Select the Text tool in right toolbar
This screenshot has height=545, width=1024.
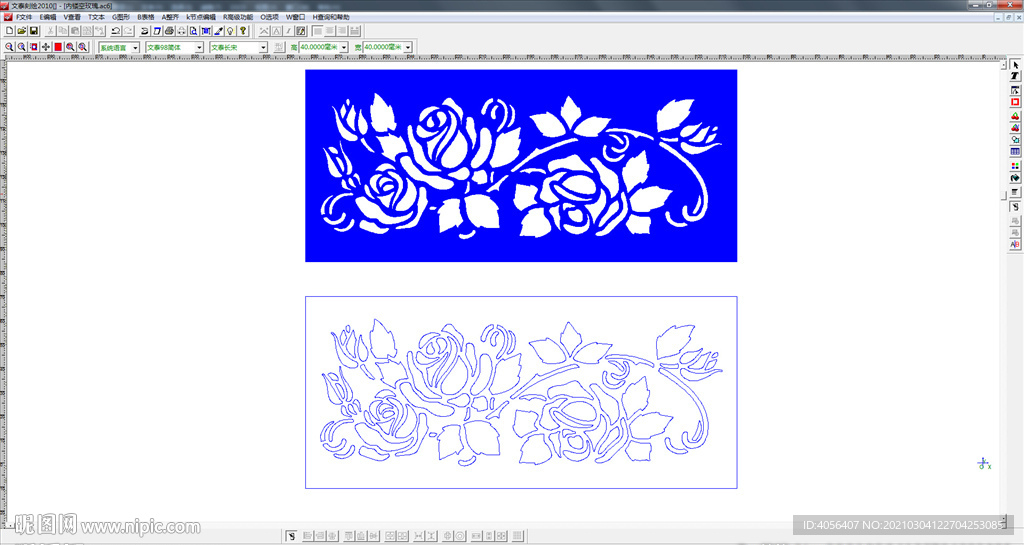point(1015,77)
